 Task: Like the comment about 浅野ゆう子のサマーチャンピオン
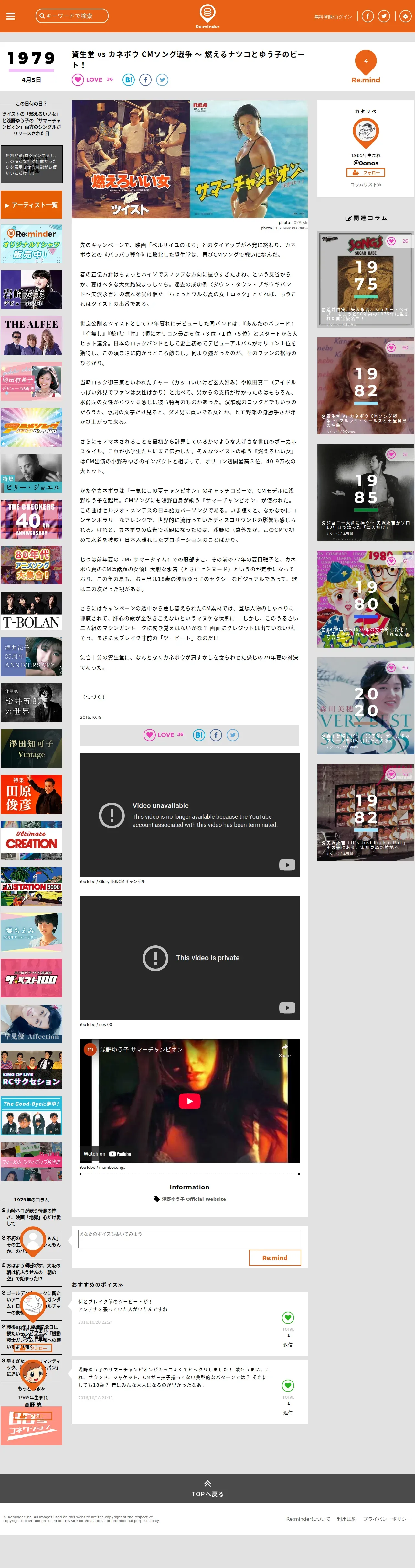coord(288,1385)
